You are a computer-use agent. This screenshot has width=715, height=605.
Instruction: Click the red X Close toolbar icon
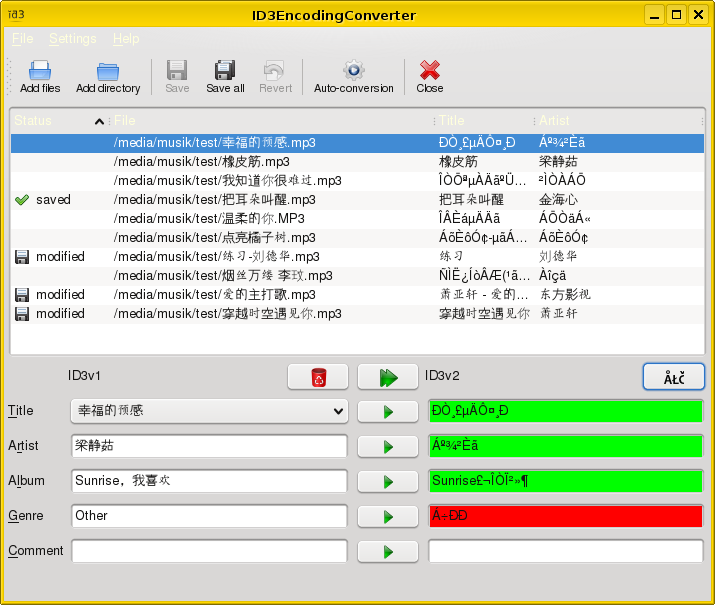coord(430,70)
